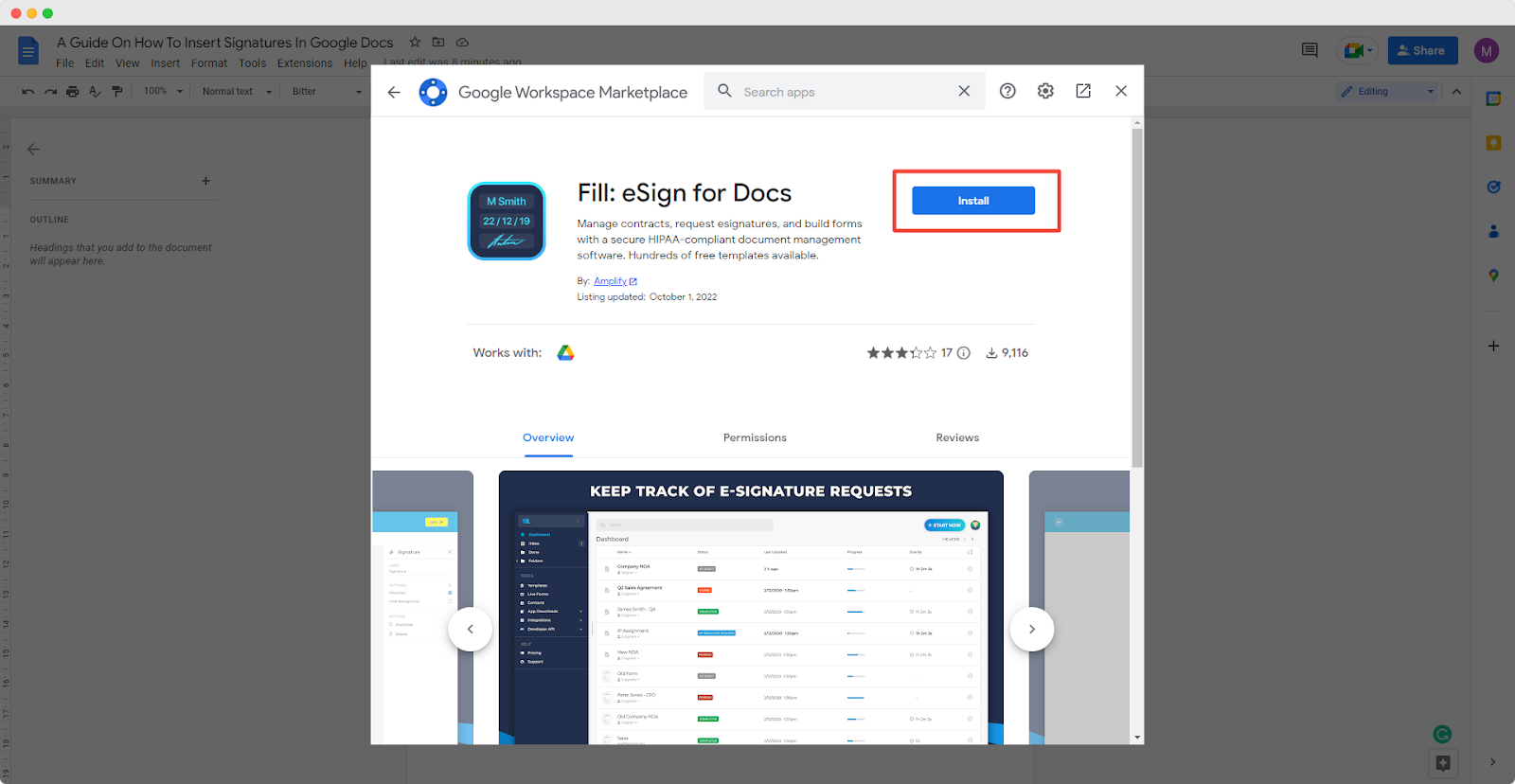Open Contacts in side panel

click(x=1493, y=231)
